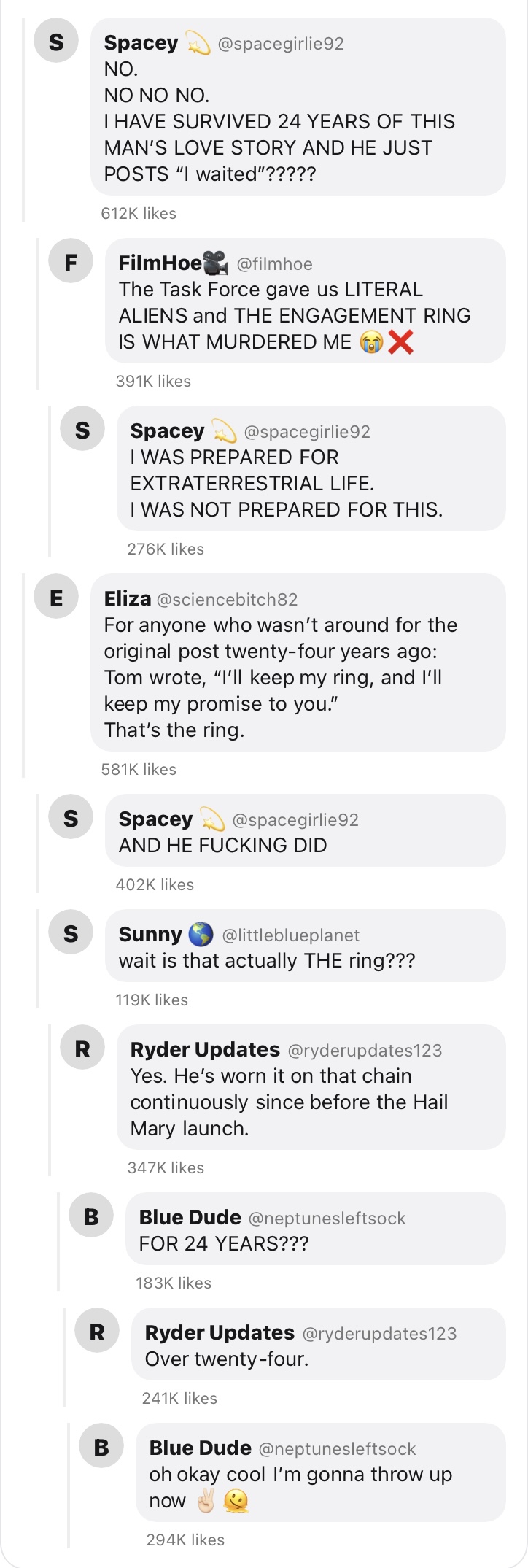528x1568 pixels.
Task: Select the 'AND HE FUCKING DID' comment bubble
Action: tap(306, 830)
